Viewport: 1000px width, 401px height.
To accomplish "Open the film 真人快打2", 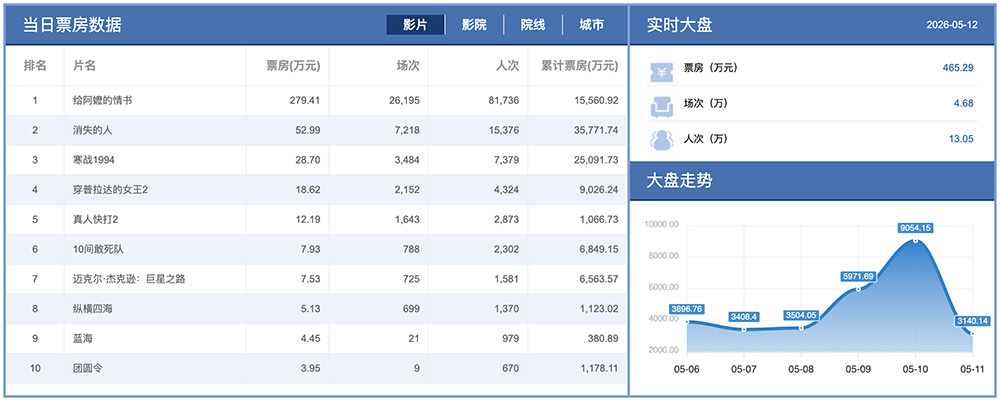I will tap(96, 219).
